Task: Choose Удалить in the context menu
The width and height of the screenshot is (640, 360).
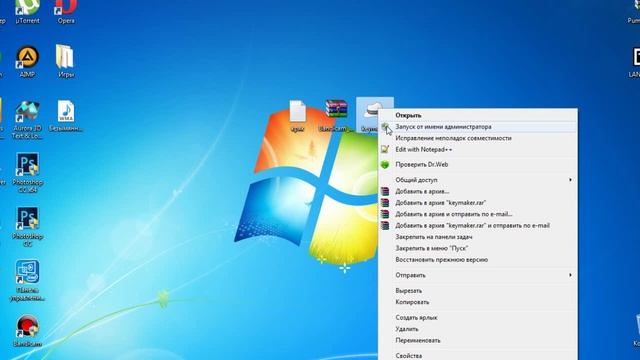Action: click(478, 329)
